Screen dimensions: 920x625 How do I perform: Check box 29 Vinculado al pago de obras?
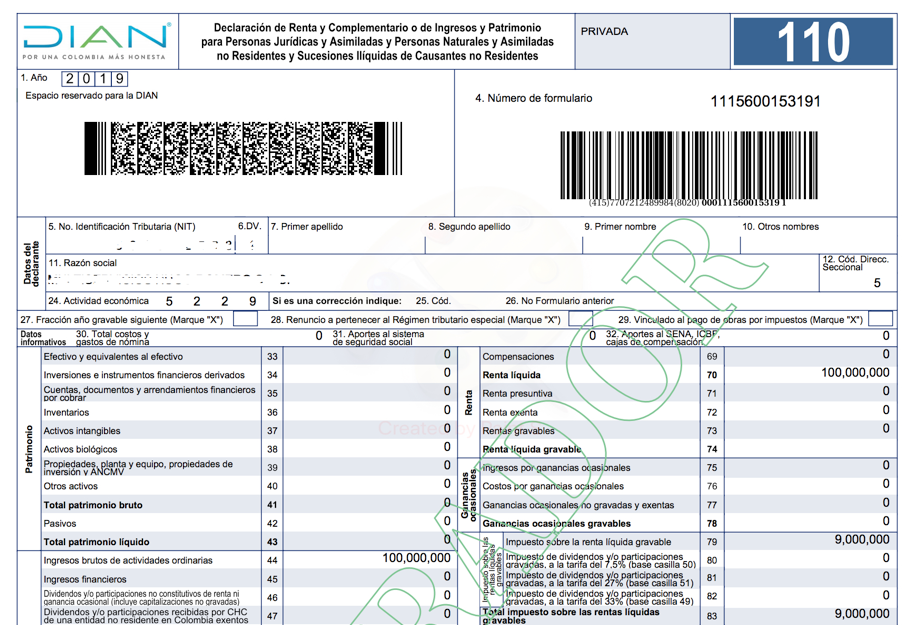pos(880,319)
